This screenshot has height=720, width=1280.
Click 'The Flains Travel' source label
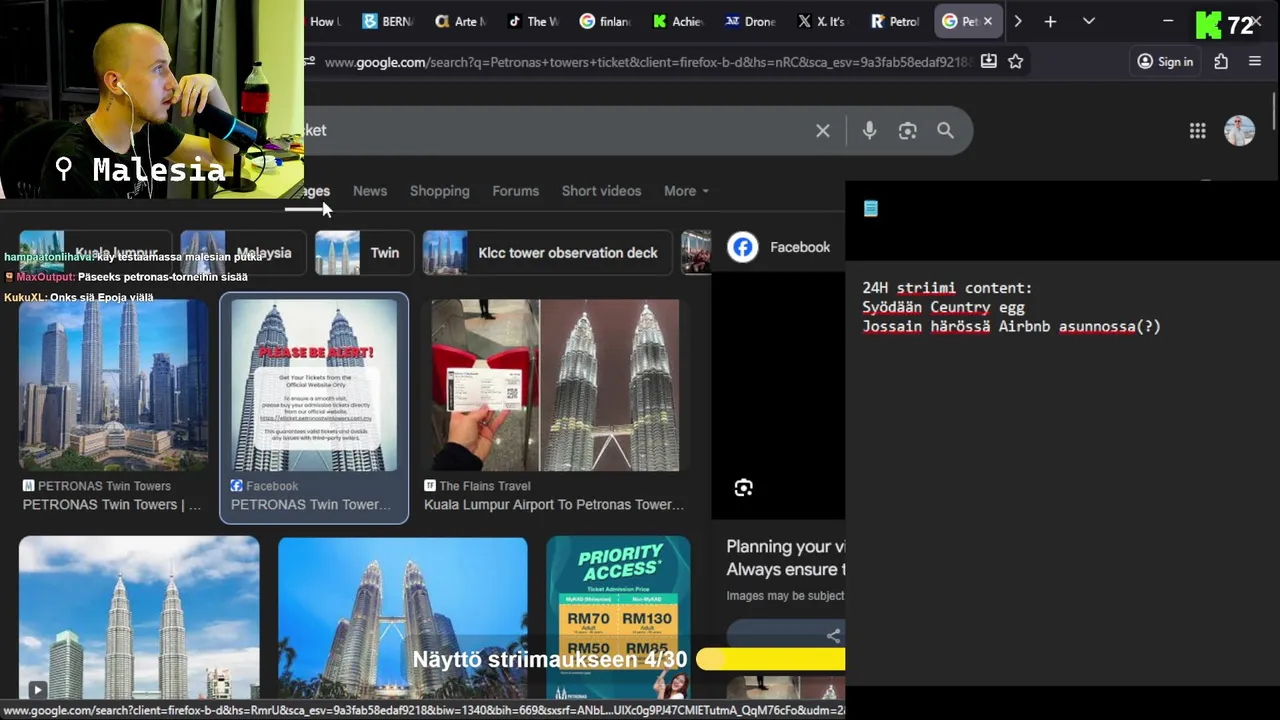pyautogui.click(x=485, y=486)
